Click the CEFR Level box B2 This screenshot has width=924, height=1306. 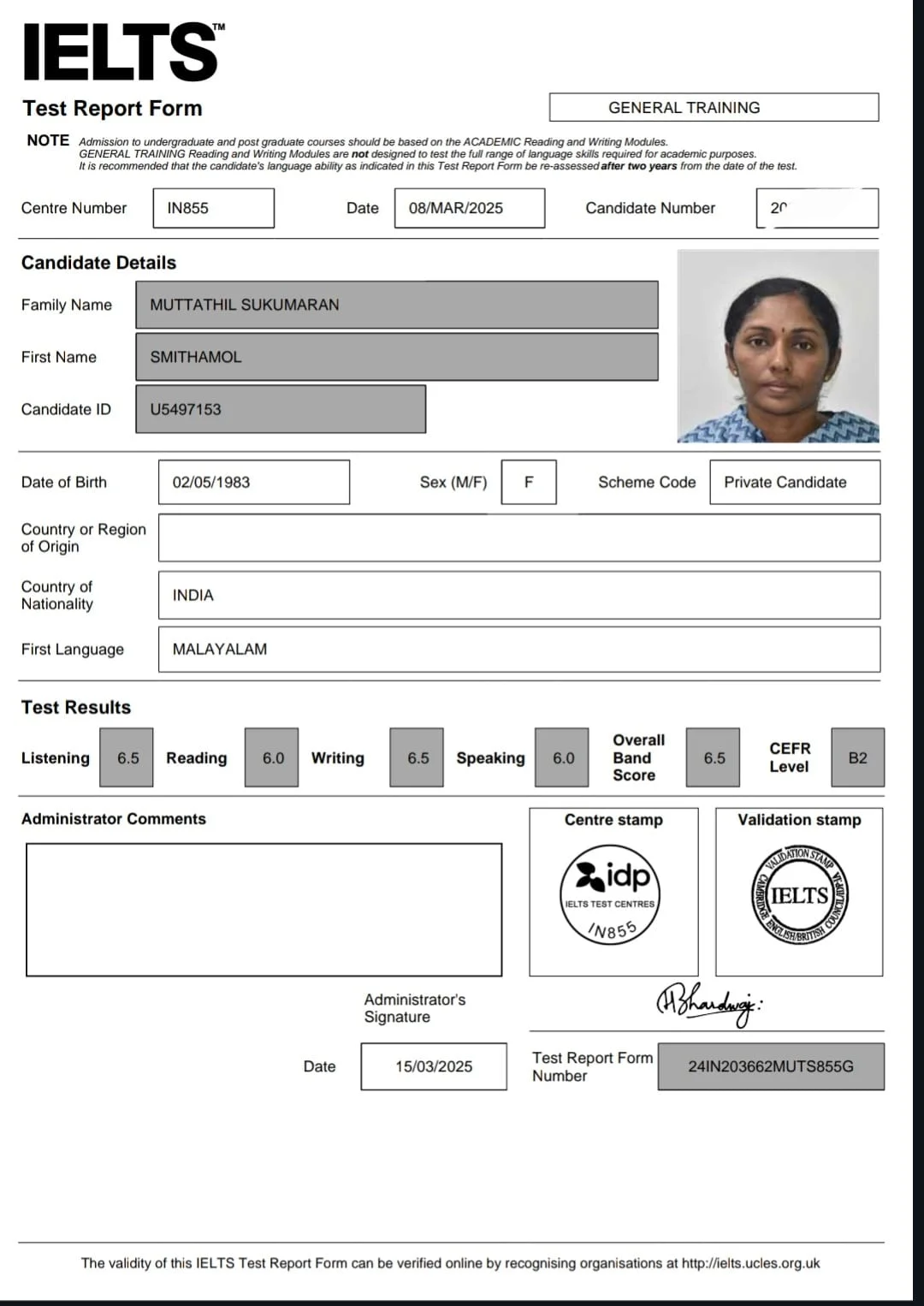[858, 757]
